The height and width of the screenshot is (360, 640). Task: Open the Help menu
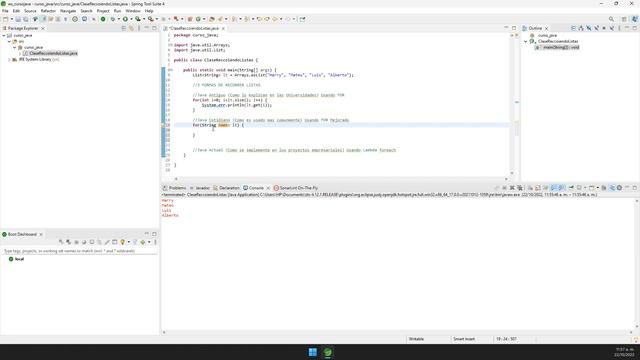tap(149, 11)
